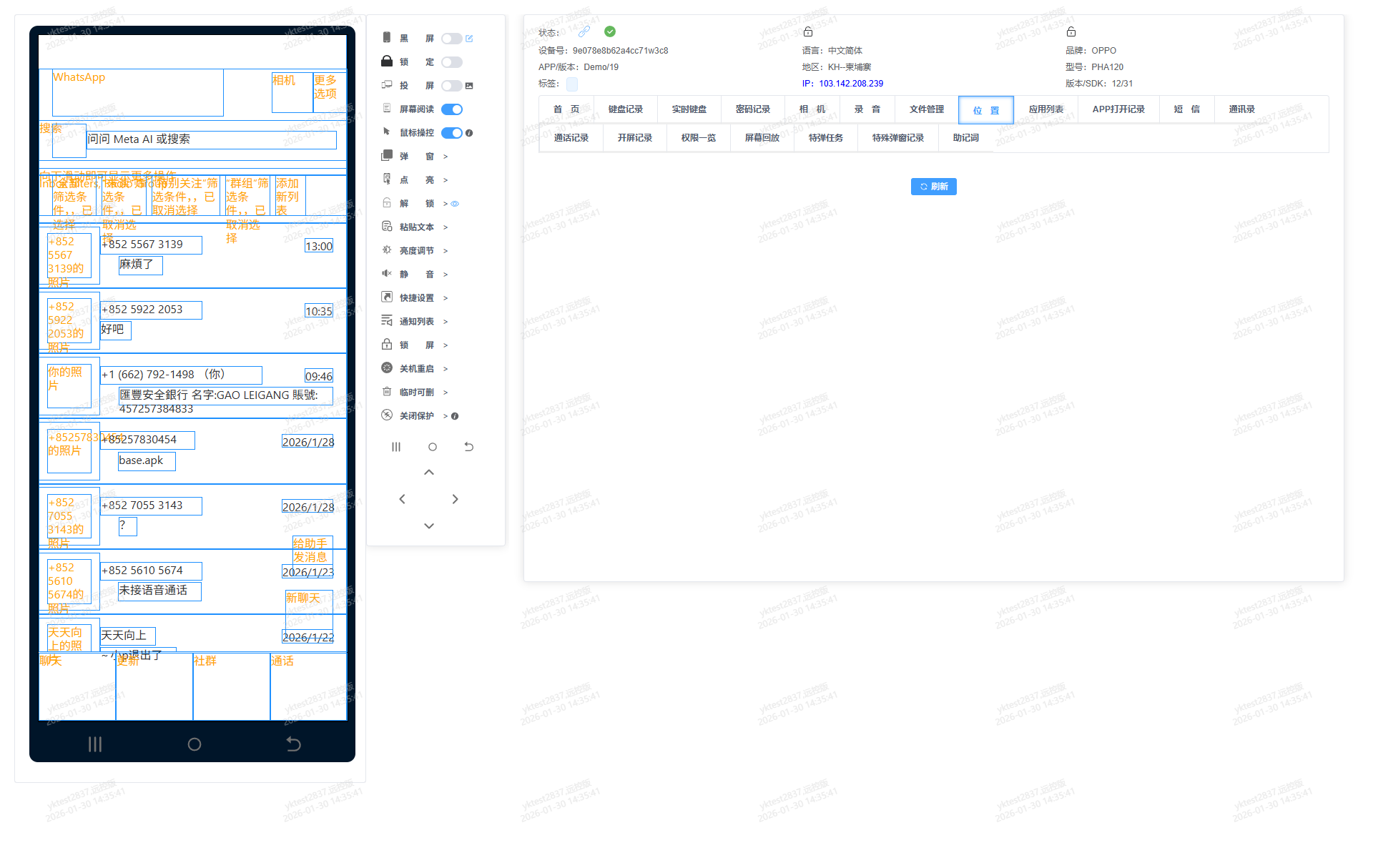Tap the home circle icon in control panel
The height and width of the screenshot is (868, 1373).
[x=433, y=447]
